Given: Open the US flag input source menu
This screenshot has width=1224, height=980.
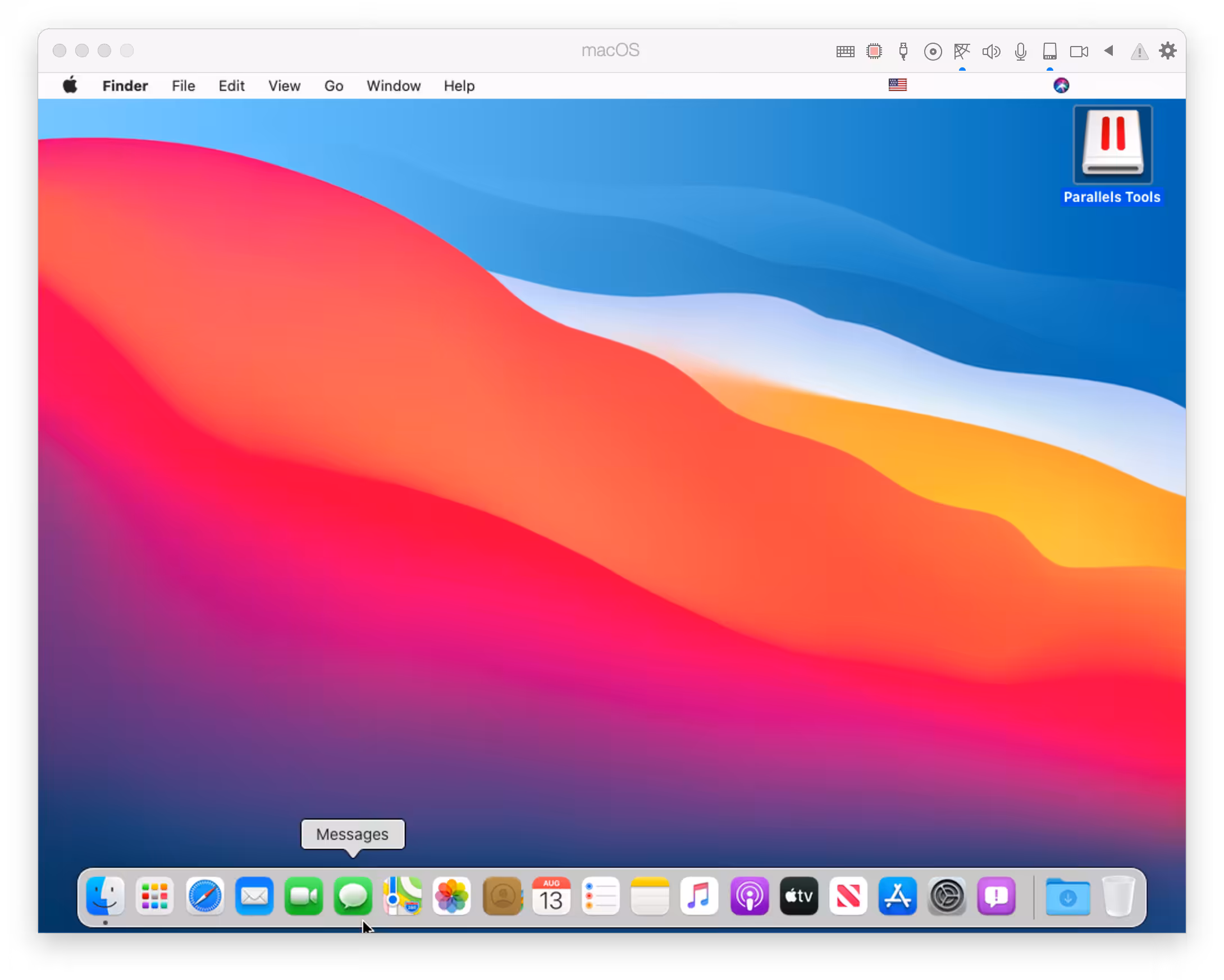Looking at the screenshot, I should pyautogui.click(x=897, y=85).
